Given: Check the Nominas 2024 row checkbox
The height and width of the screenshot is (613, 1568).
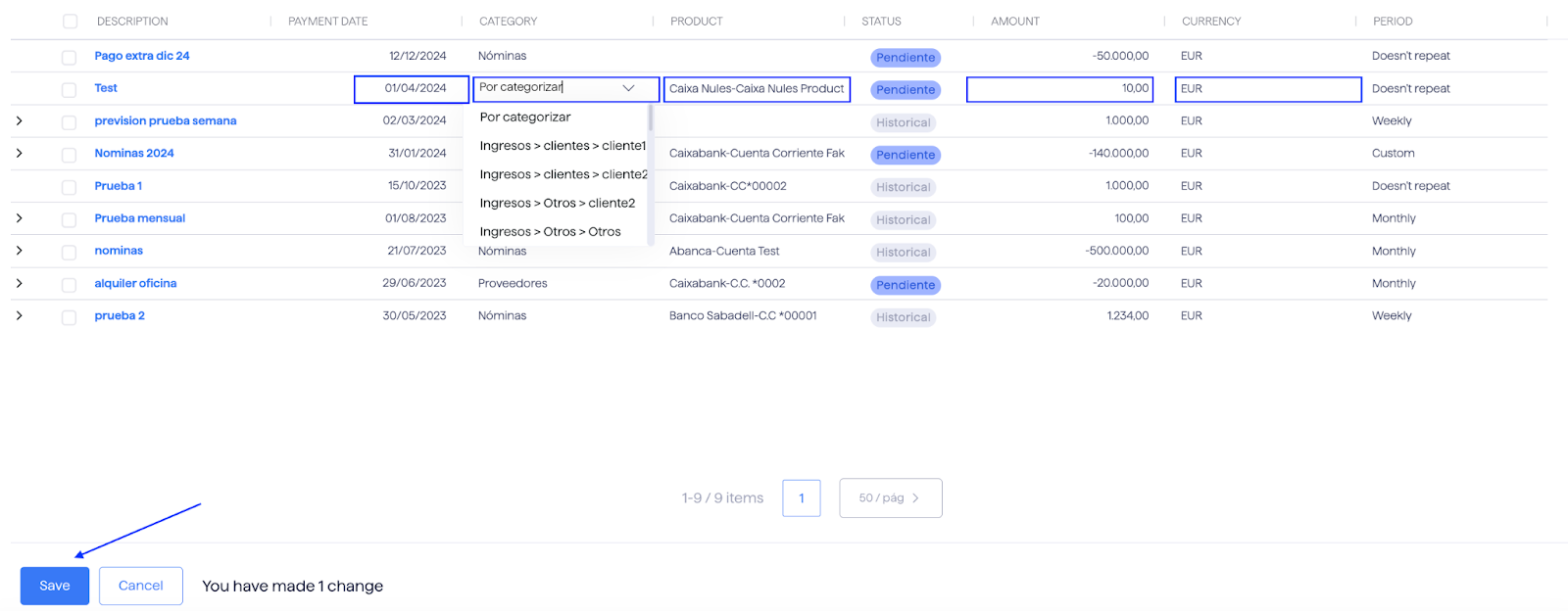Looking at the screenshot, I should click(x=69, y=155).
